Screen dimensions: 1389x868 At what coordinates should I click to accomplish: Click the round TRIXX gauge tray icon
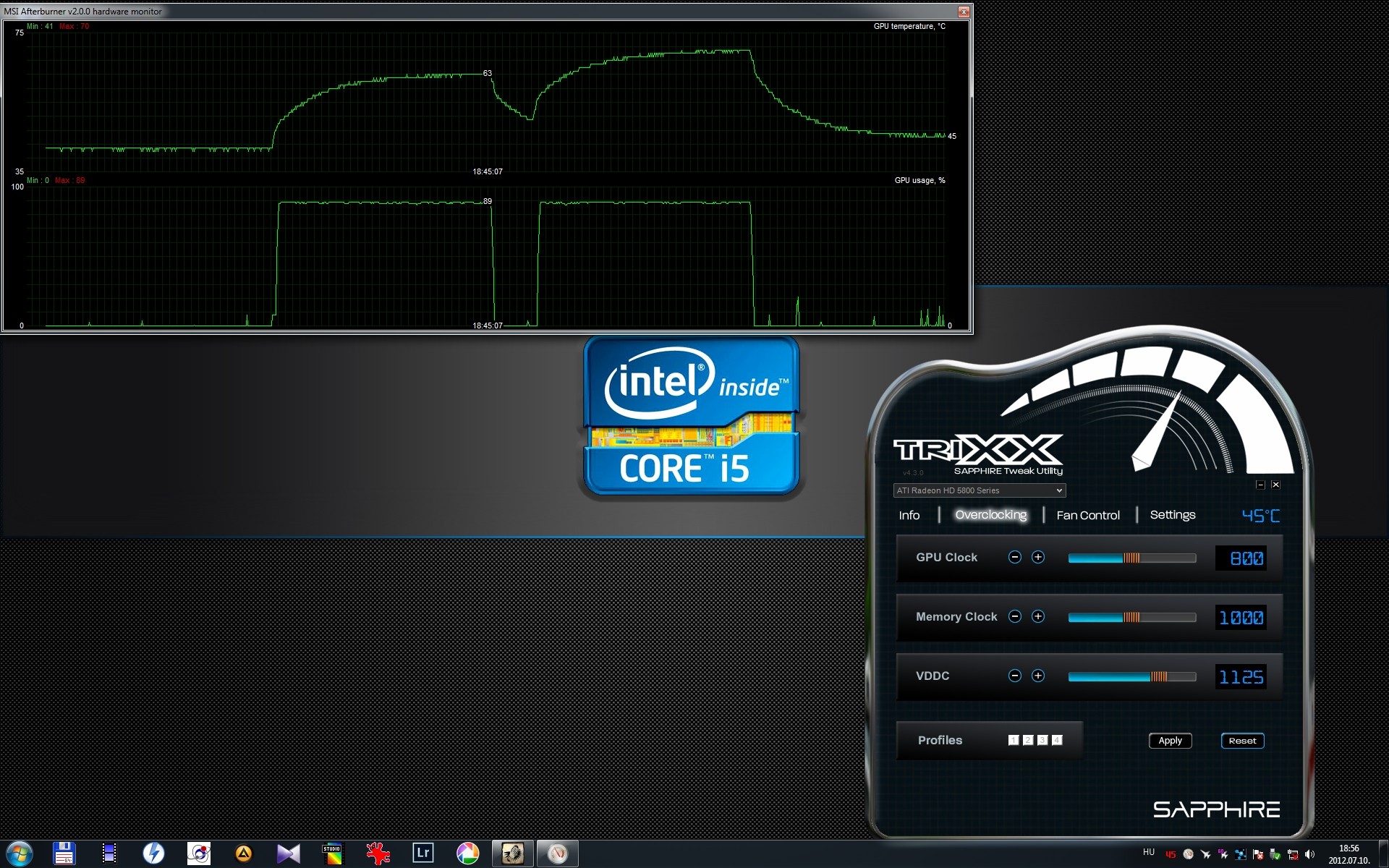[1188, 854]
